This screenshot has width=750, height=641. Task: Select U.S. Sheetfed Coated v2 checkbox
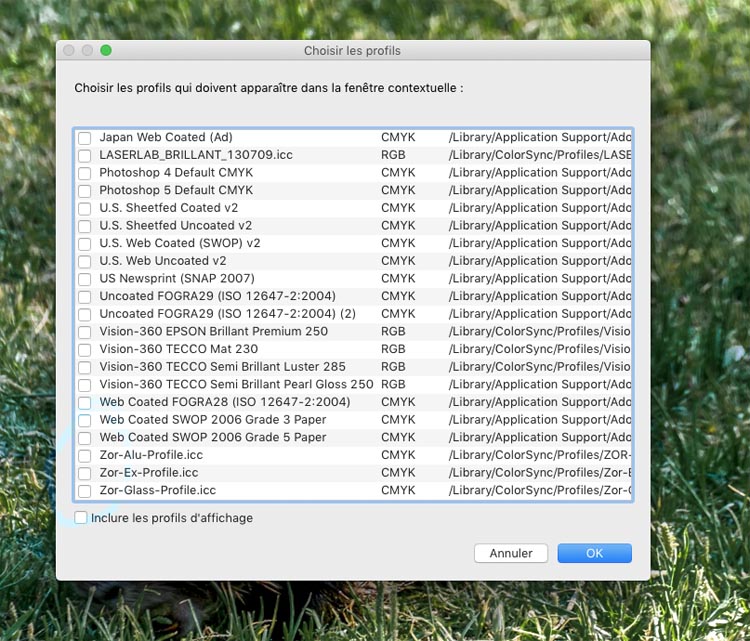85,209
